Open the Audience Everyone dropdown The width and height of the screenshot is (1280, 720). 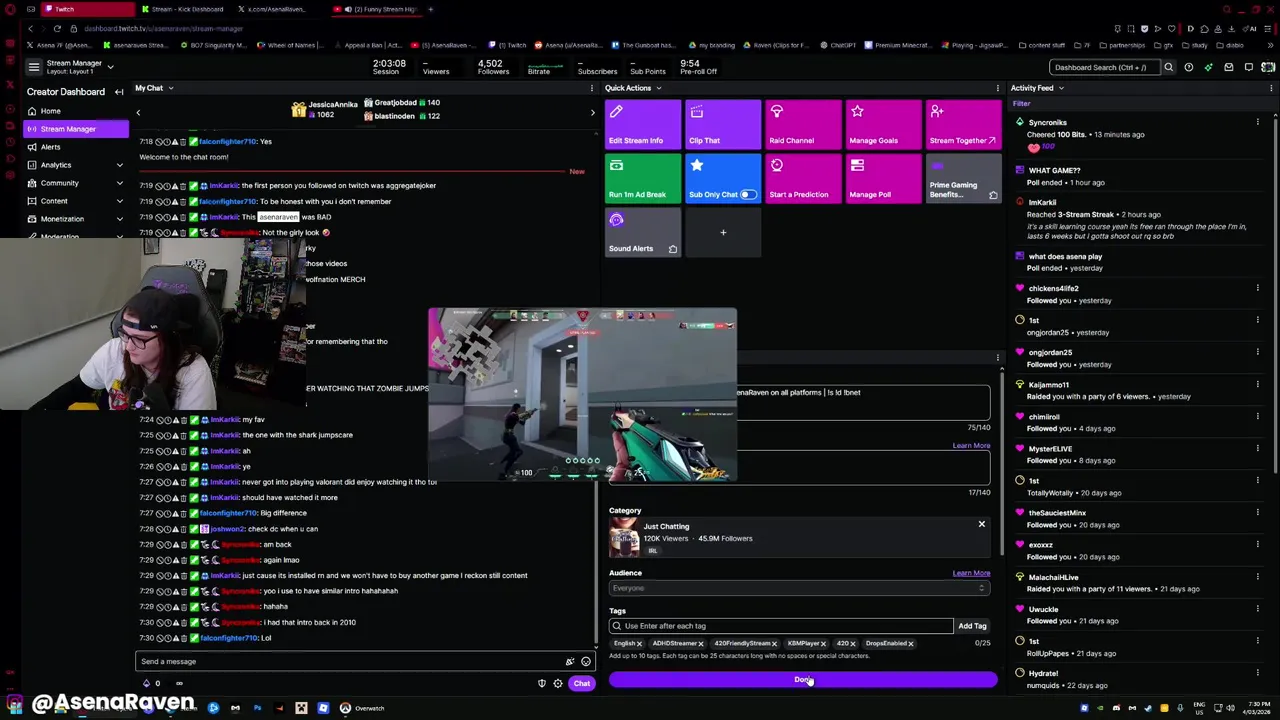click(799, 588)
